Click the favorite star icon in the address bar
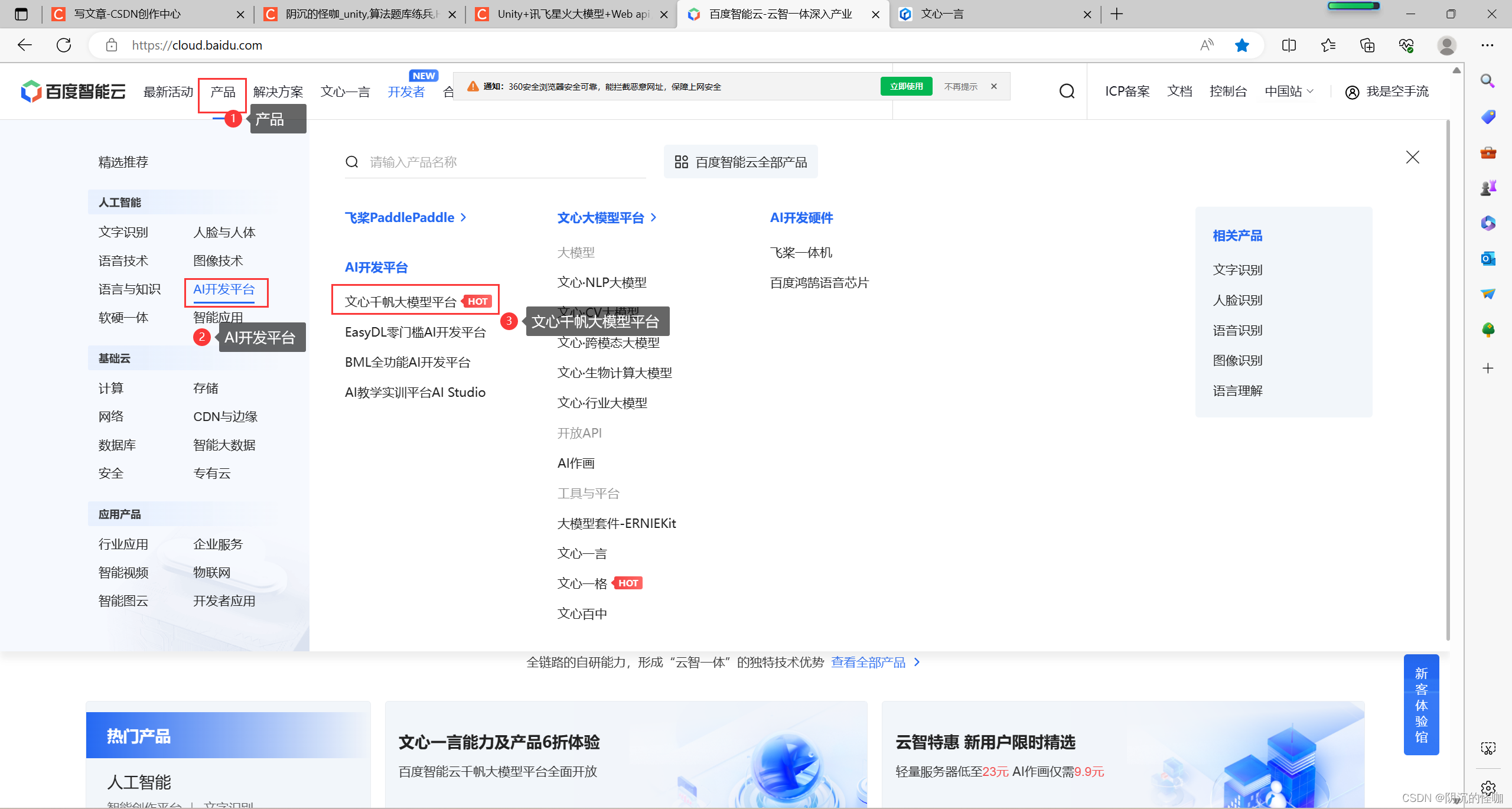This screenshot has width=1512, height=809. (x=1241, y=45)
